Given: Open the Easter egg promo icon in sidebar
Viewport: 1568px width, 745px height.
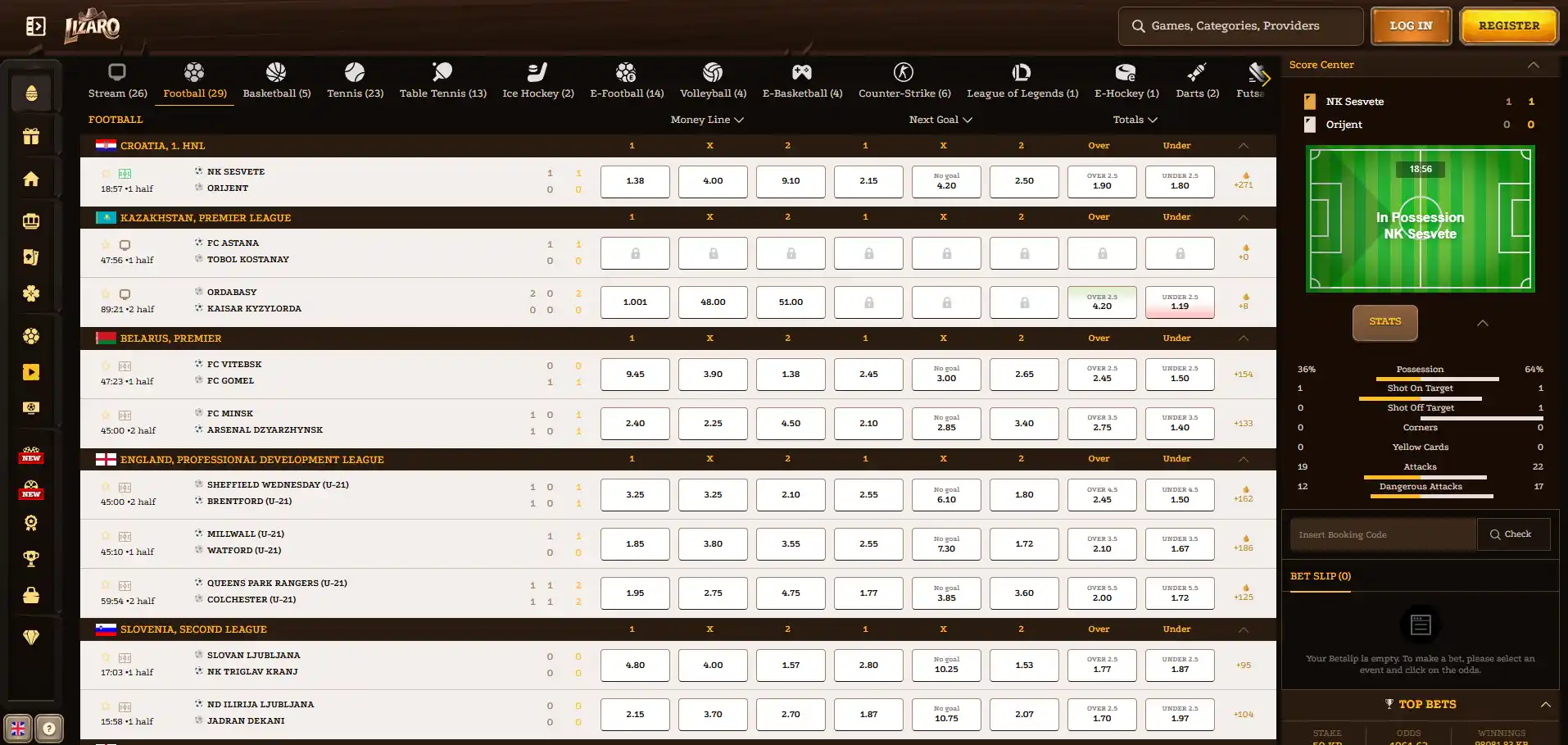Looking at the screenshot, I should [31, 93].
